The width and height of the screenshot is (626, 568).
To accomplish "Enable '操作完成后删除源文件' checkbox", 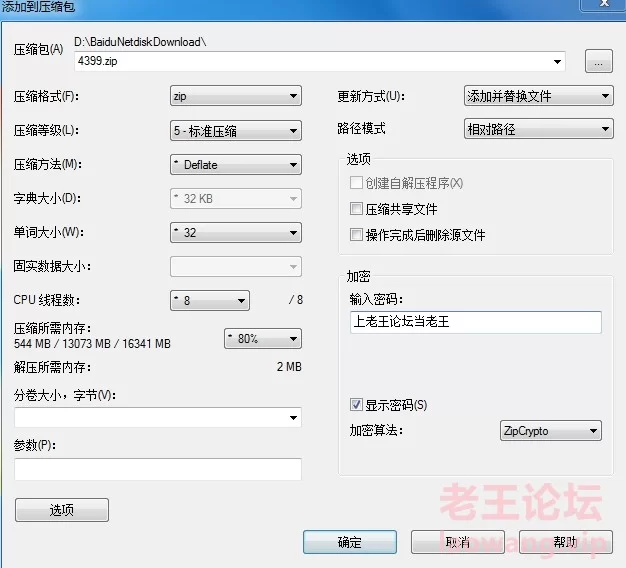I will pos(356,234).
